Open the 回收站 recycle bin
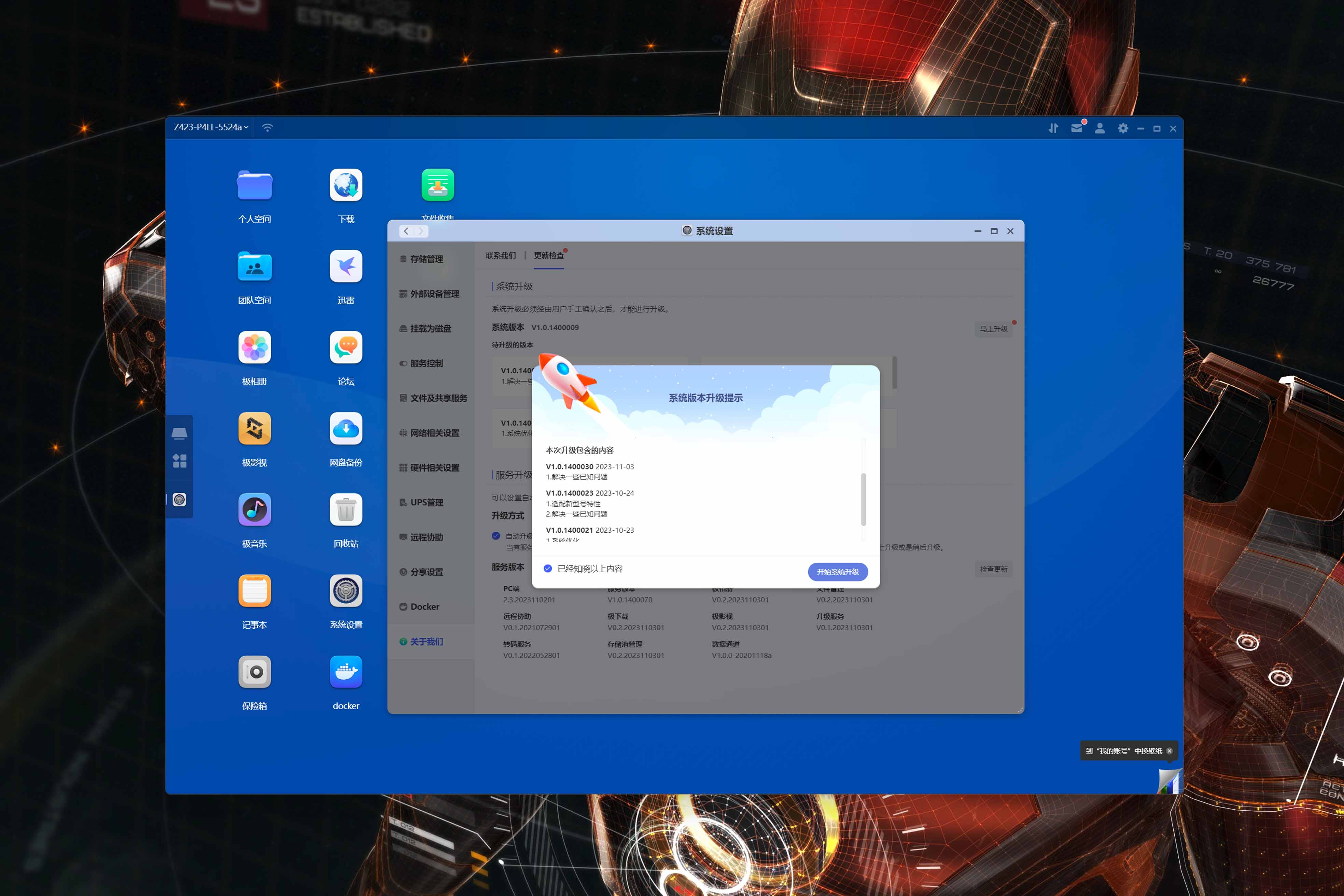 (346, 510)
